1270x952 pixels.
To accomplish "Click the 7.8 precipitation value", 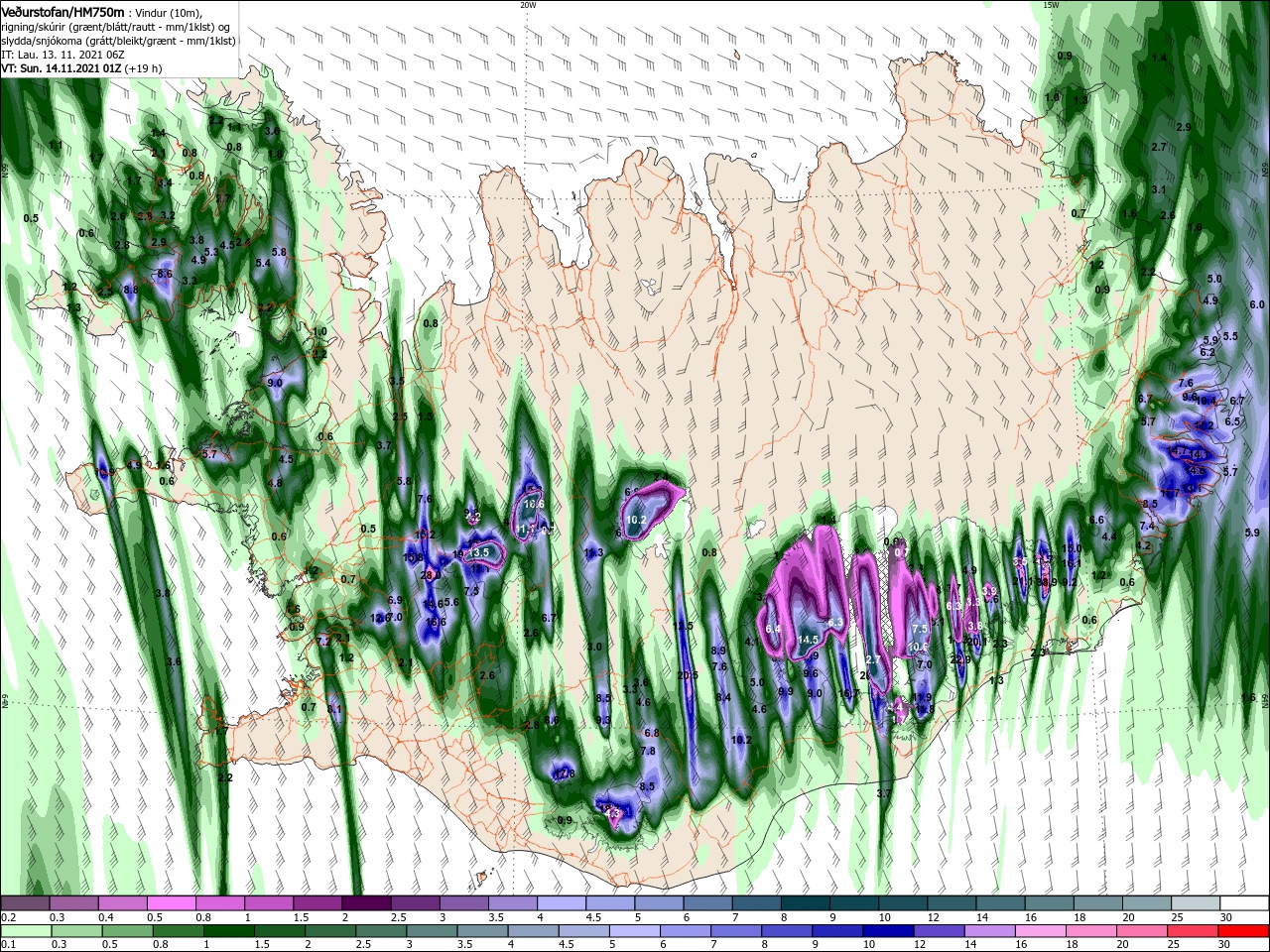I will click(648, 752).
